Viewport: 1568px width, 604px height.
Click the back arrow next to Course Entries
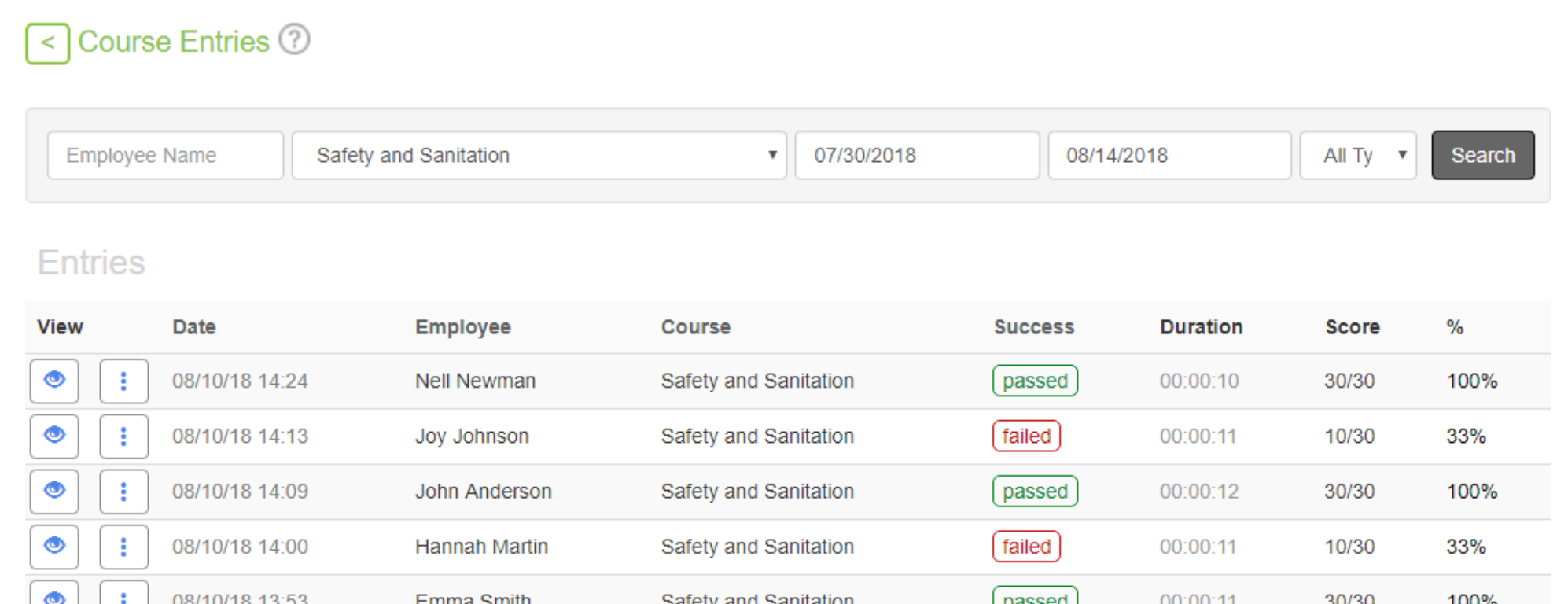coord(48,43)
